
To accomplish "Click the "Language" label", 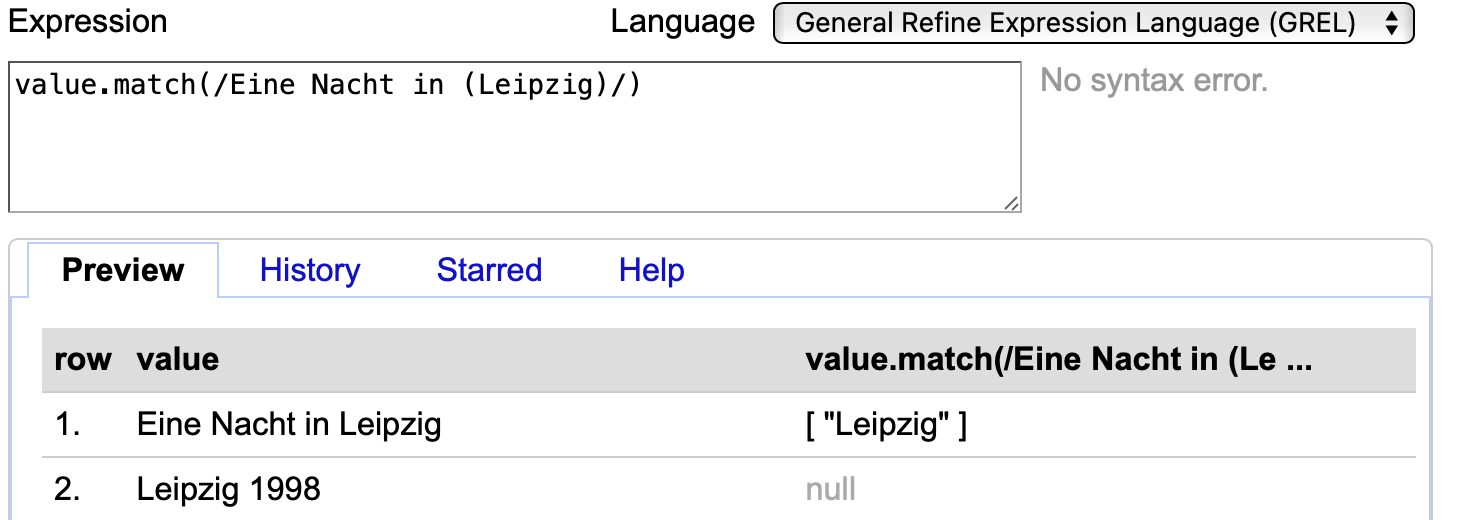I will (x=683, y=22).
